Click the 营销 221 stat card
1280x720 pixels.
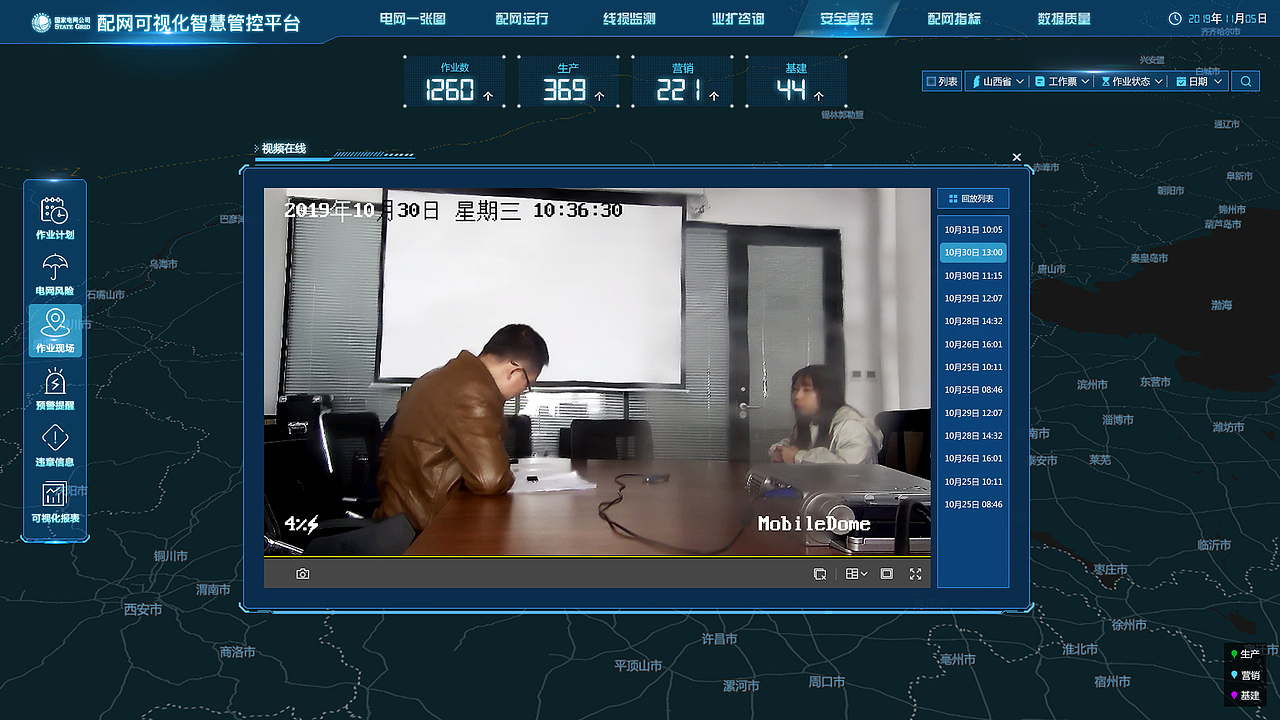(x=683, y=82)
